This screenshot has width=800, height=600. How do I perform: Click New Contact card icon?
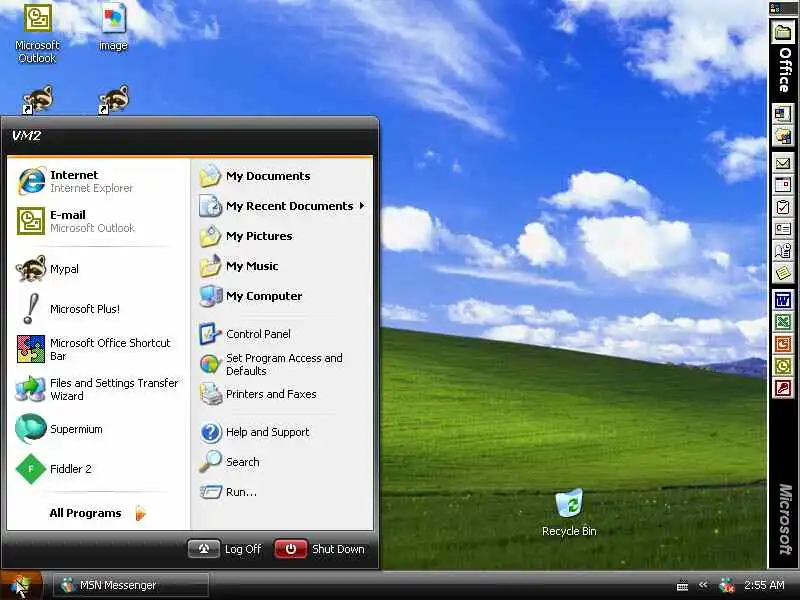(x=783, y=229)
